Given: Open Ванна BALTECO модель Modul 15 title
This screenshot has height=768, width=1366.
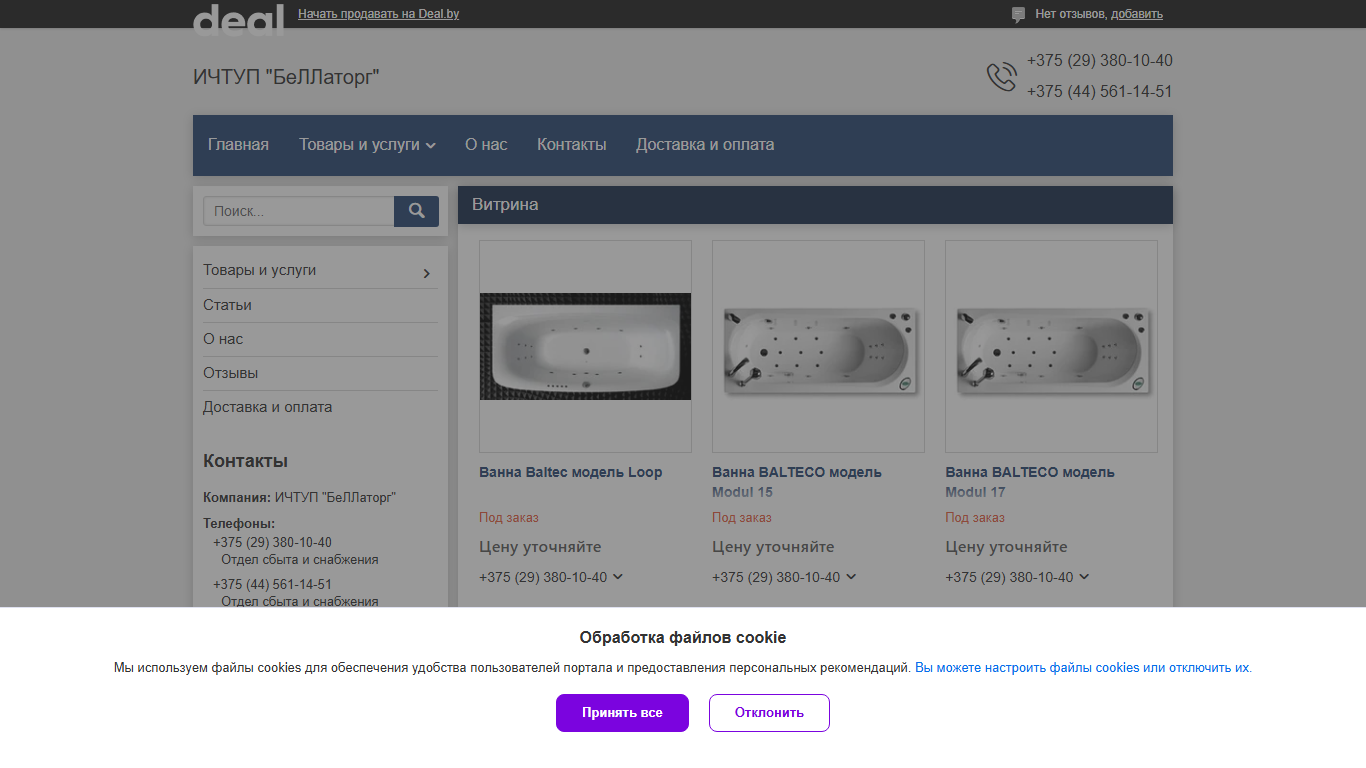Looking at the screenshot, I should pos(797,482).
